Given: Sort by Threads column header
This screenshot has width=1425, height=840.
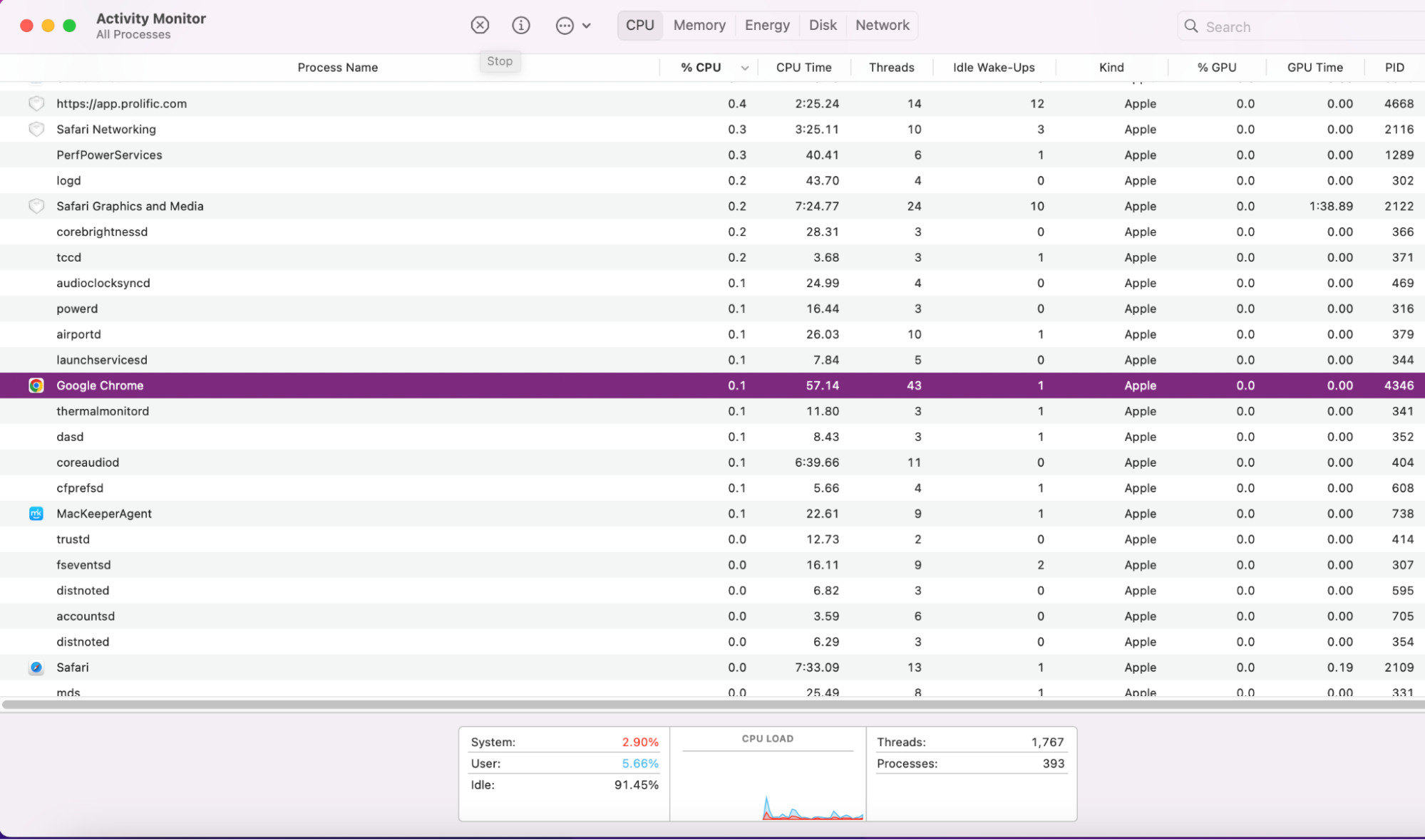Looking at the screenshot, I should click(891, 67).
